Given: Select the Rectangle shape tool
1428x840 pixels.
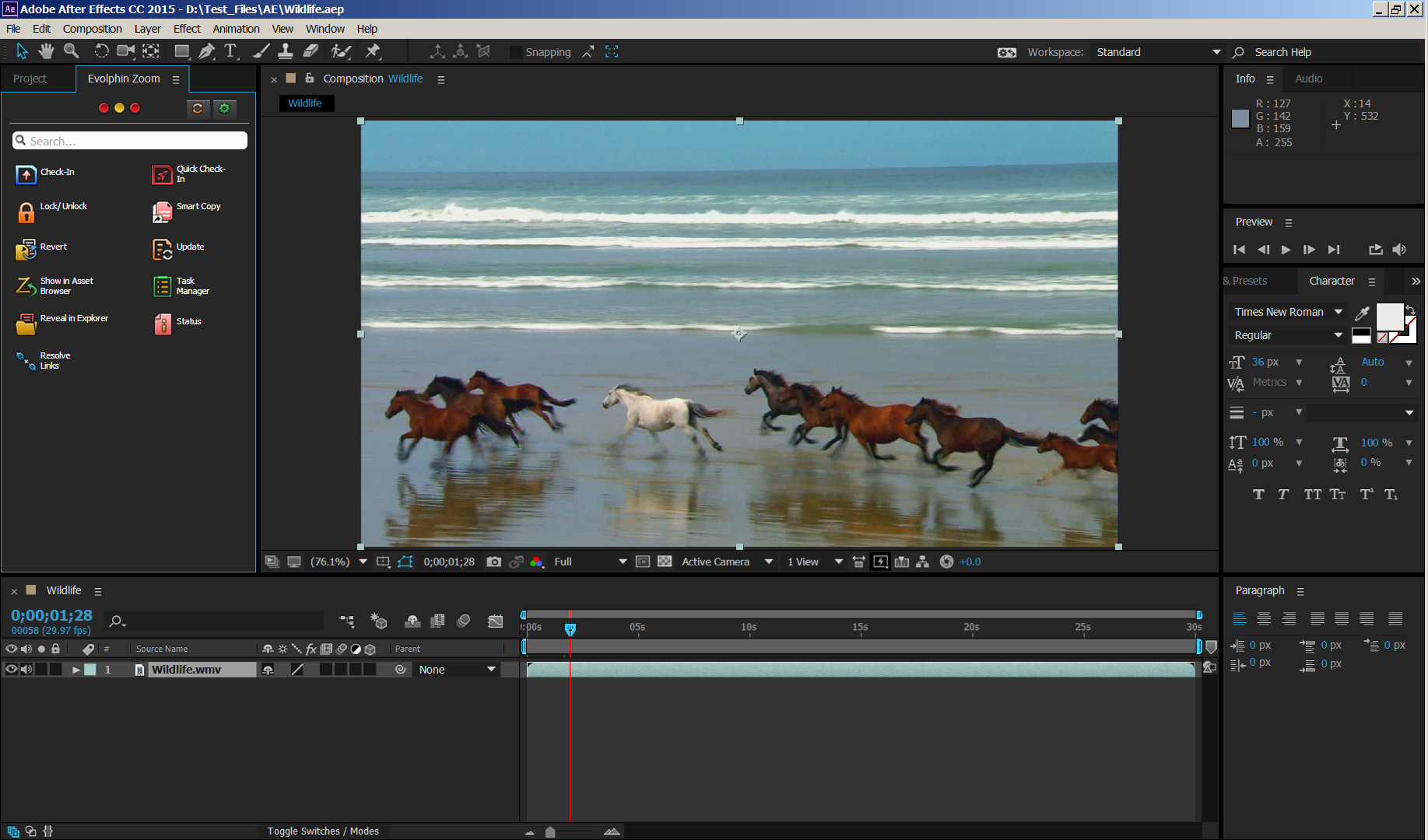Looking at the screenshot, I should click(182, 51).
